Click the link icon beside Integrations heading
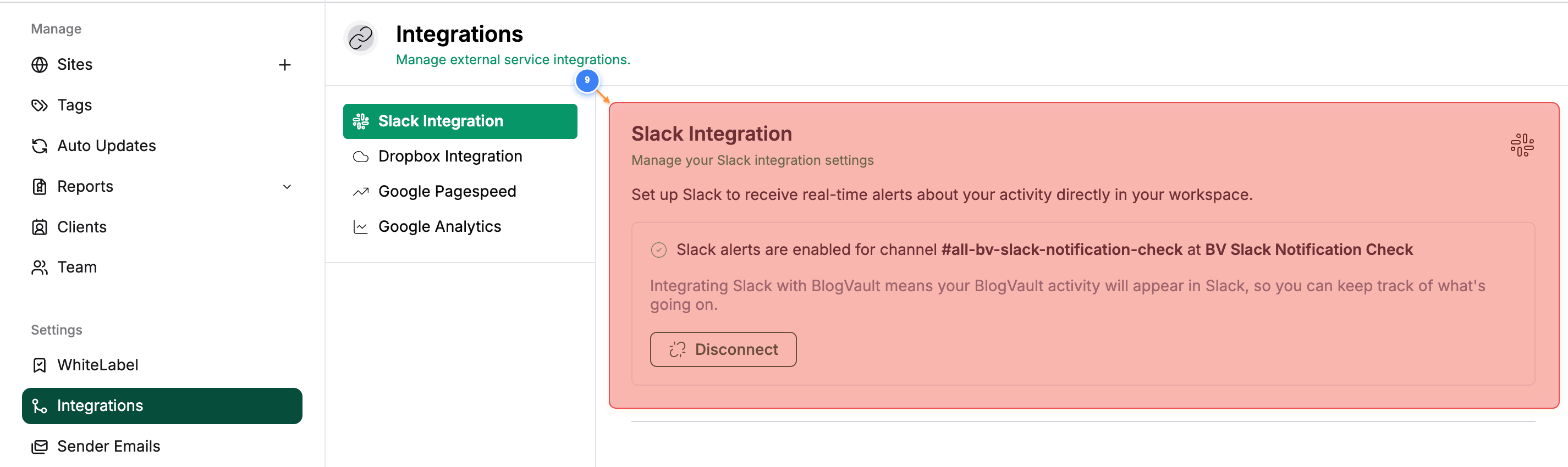 [x=360, y=38]
